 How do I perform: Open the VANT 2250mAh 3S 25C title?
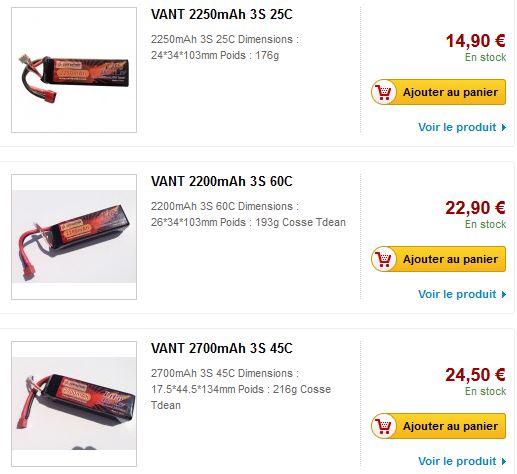pos(222,15)
